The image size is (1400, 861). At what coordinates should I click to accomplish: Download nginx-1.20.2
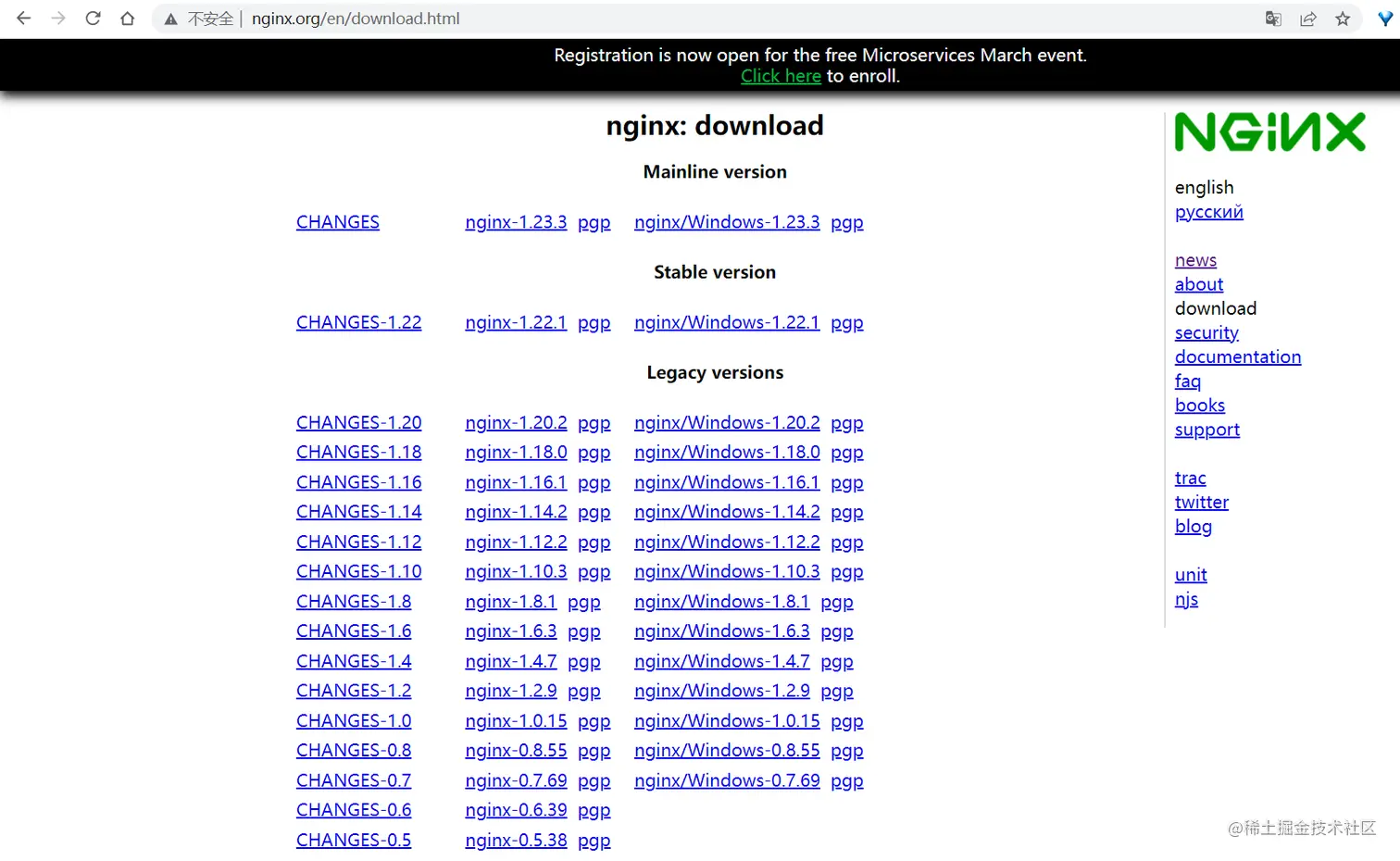pyautogui.click(x=516, y=422)
